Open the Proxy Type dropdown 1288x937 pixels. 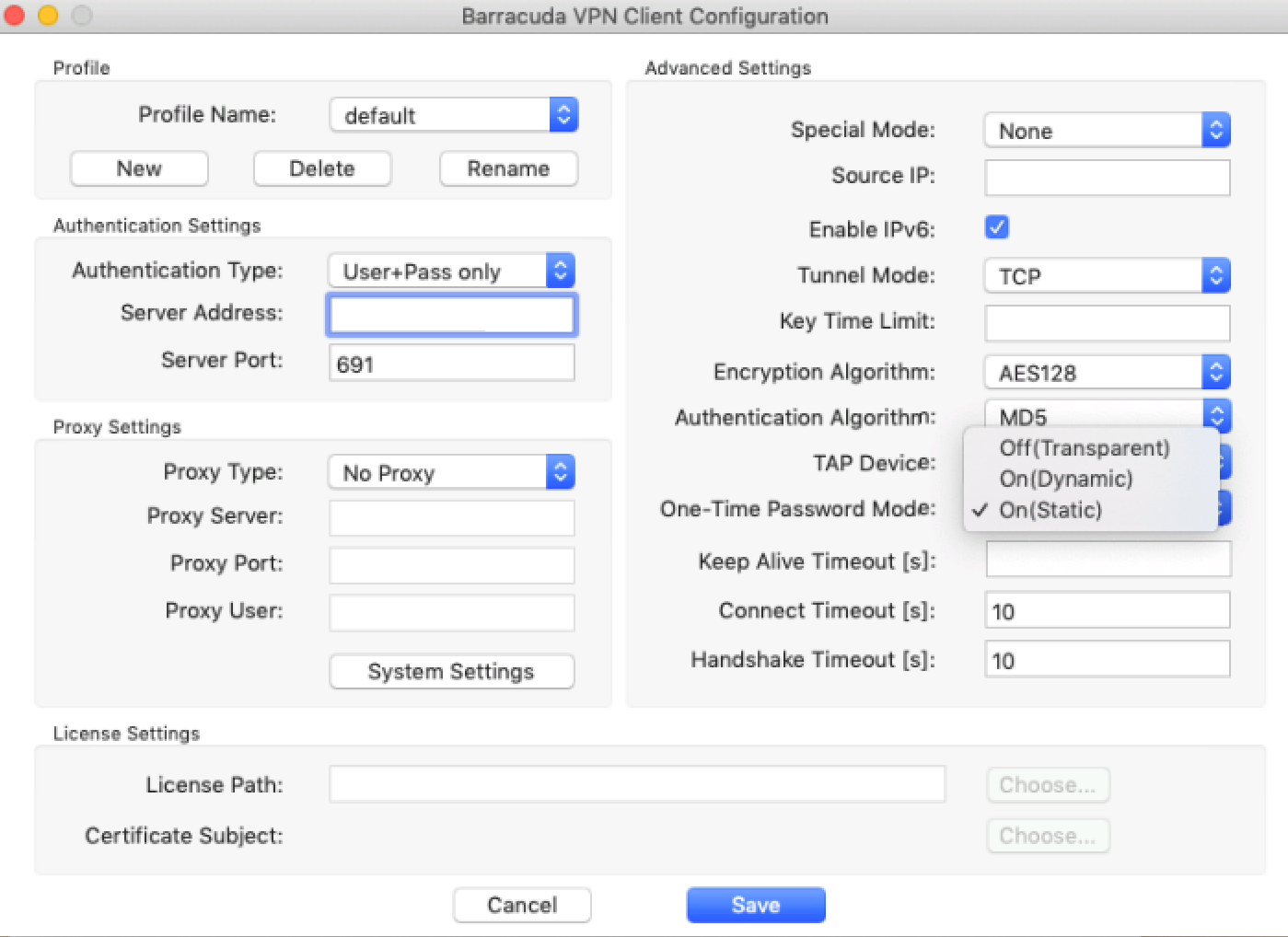pyautogui.click(x=451, y=473)
